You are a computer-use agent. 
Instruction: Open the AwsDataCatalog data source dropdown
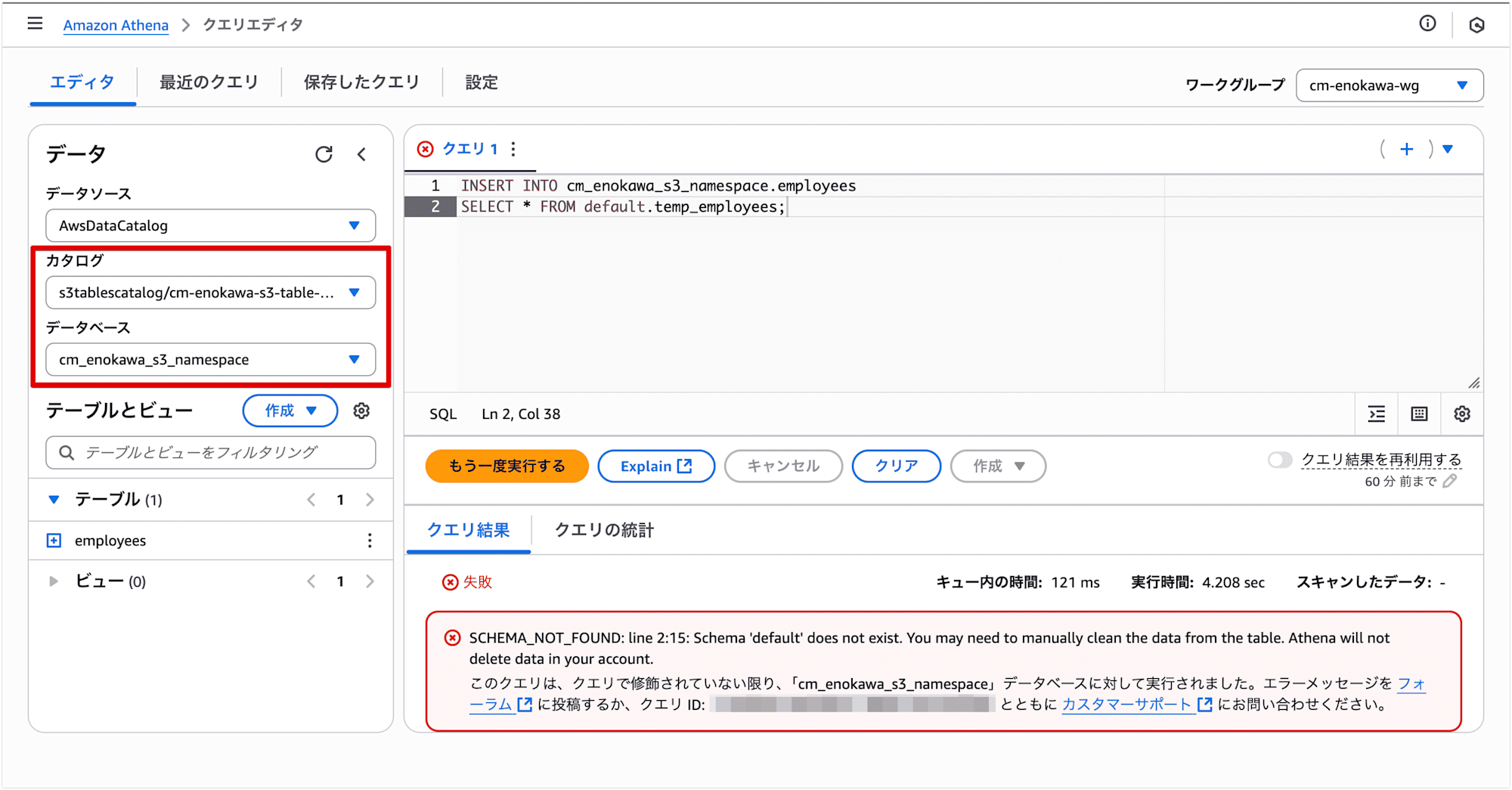pyautogui.click(x=210, y=225)
